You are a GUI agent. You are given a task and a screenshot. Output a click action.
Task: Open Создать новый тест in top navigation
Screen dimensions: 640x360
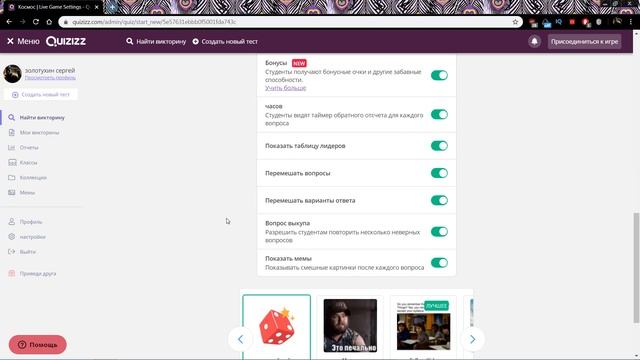tap(225, 41)
